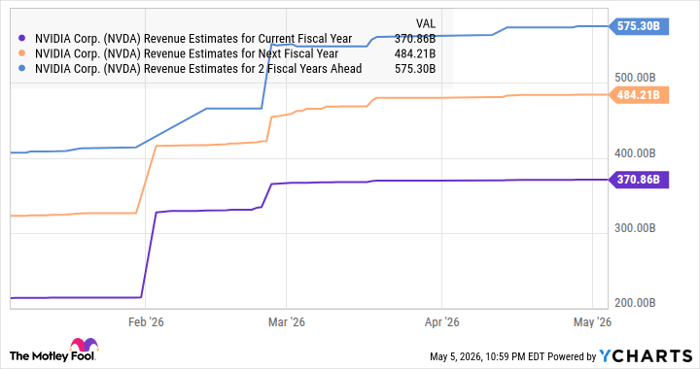This screenshot has height=369, width=700.
Task: Click the Revenue Estimates for Current Fiscal Year label
Action: tap(193, 39)
